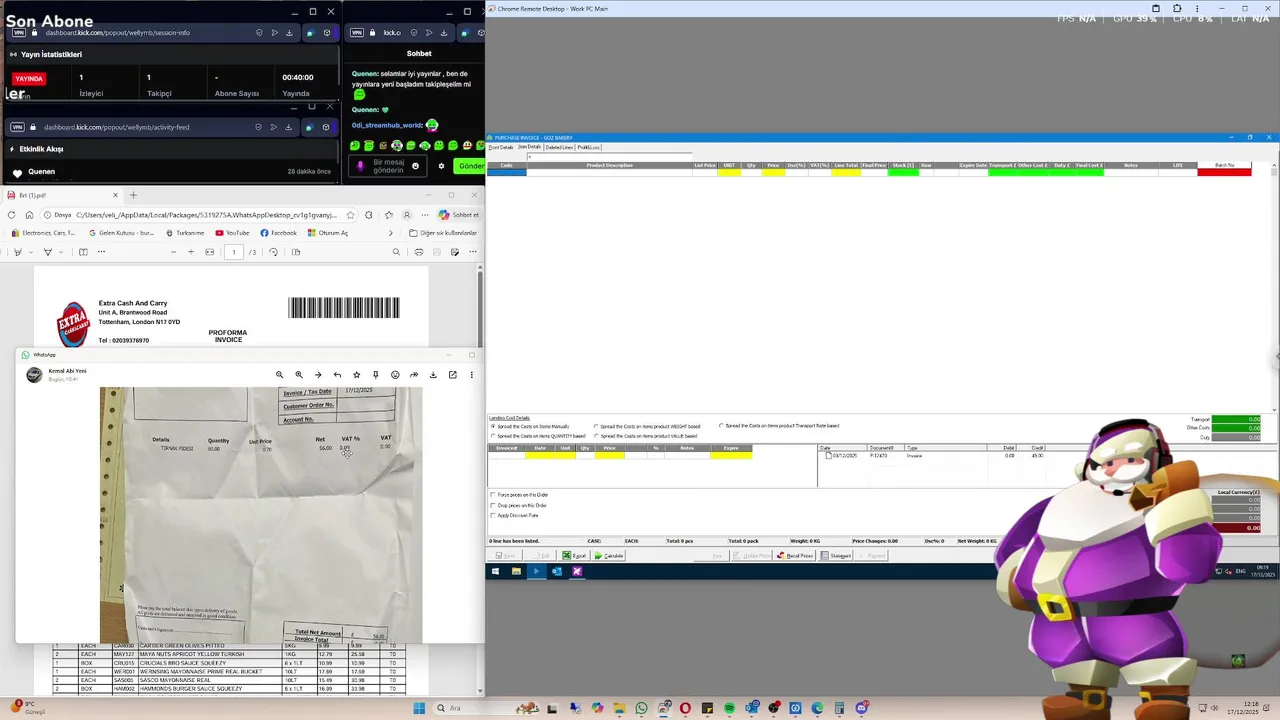
Task: Download the image from WhatsApp viewer
Action: tap(433, 375)
